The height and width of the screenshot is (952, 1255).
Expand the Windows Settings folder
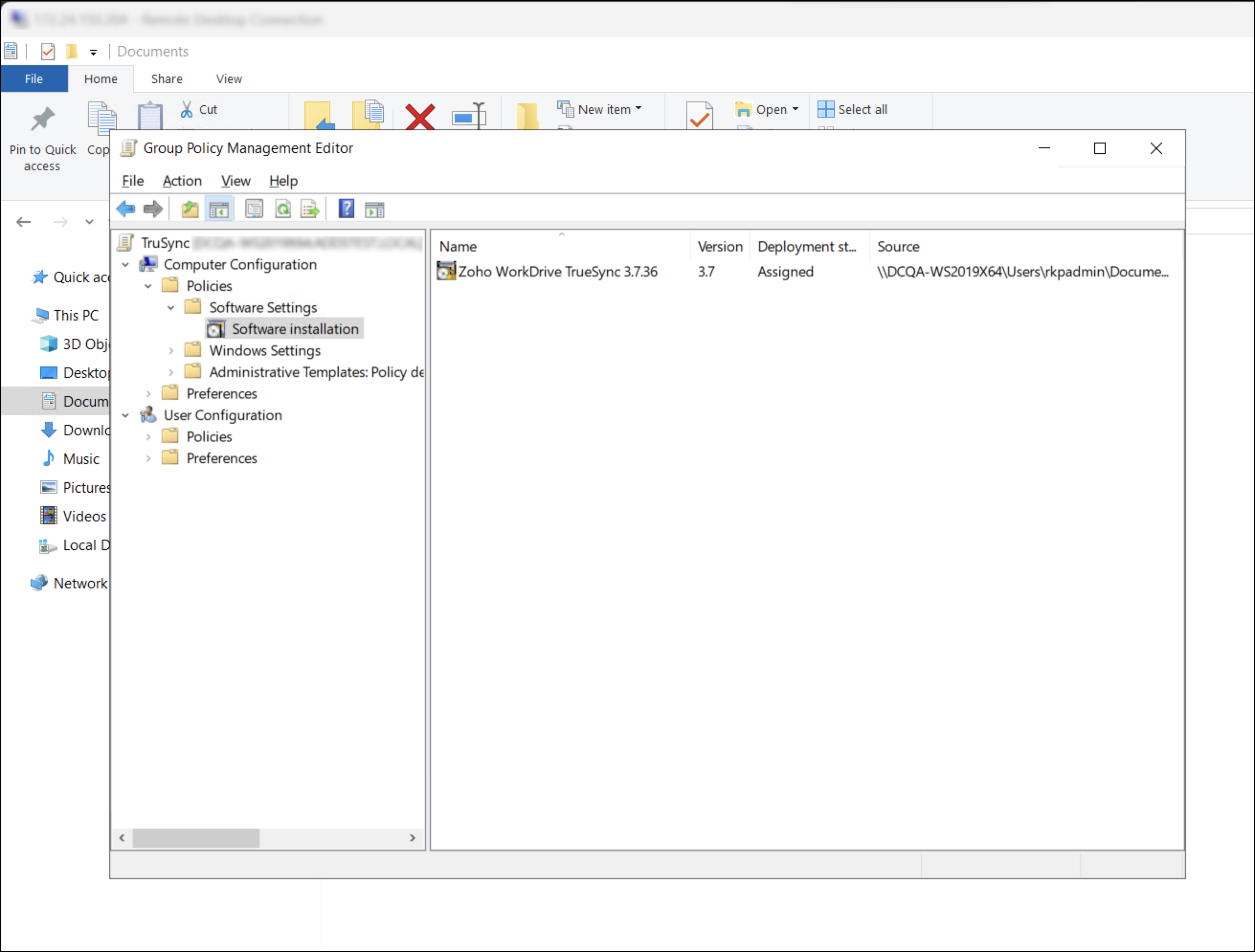tap(171, 351)
